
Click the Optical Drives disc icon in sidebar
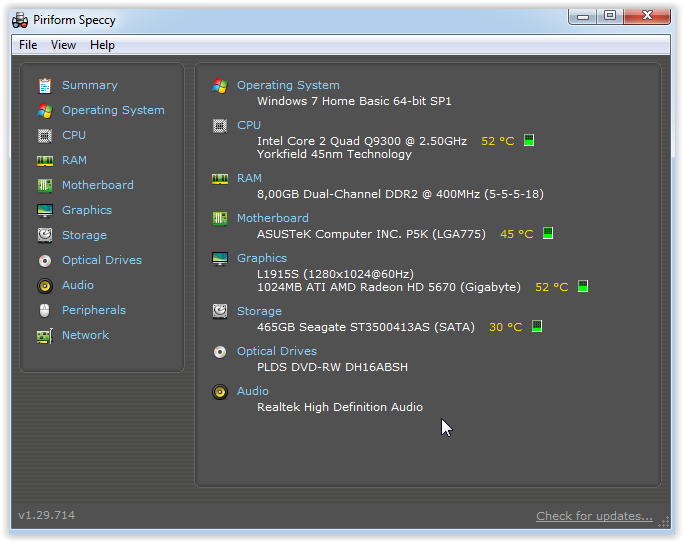click(45, 261)
